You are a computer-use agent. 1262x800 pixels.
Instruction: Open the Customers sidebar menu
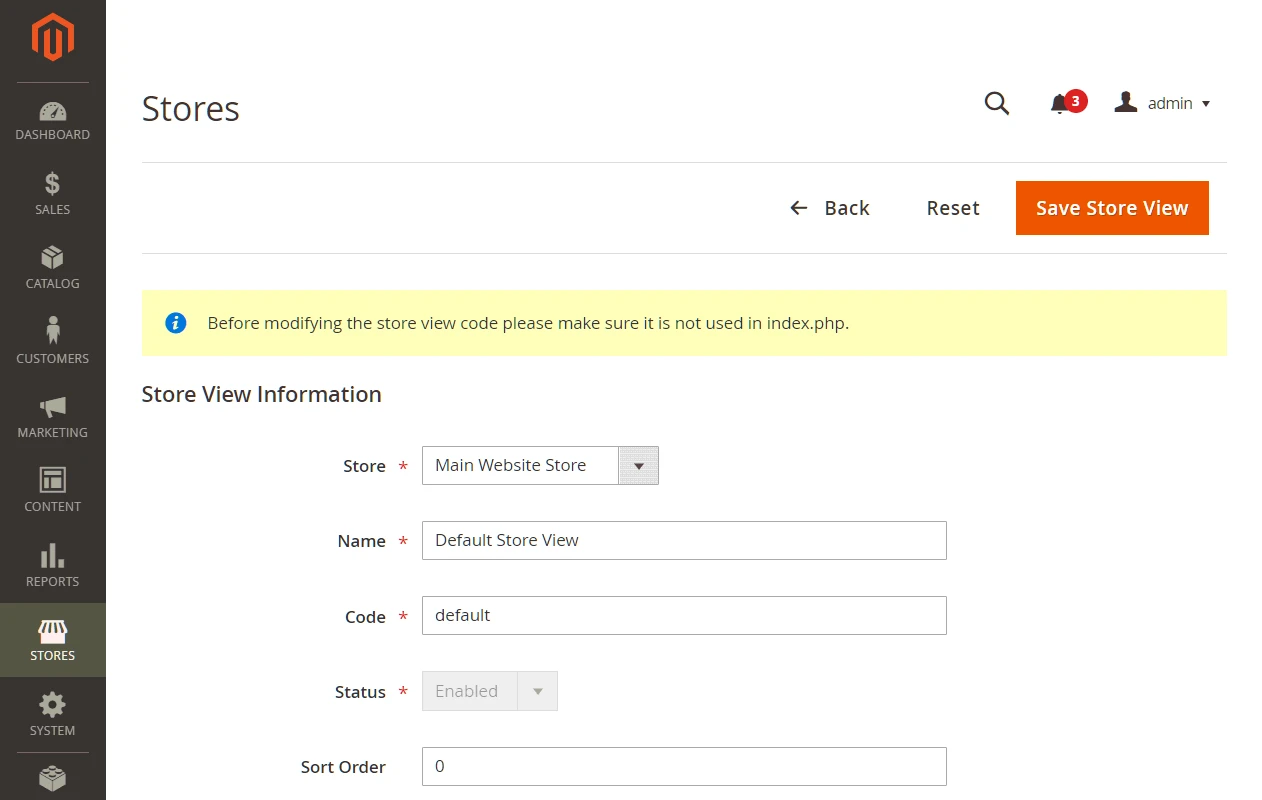(52, 342)
